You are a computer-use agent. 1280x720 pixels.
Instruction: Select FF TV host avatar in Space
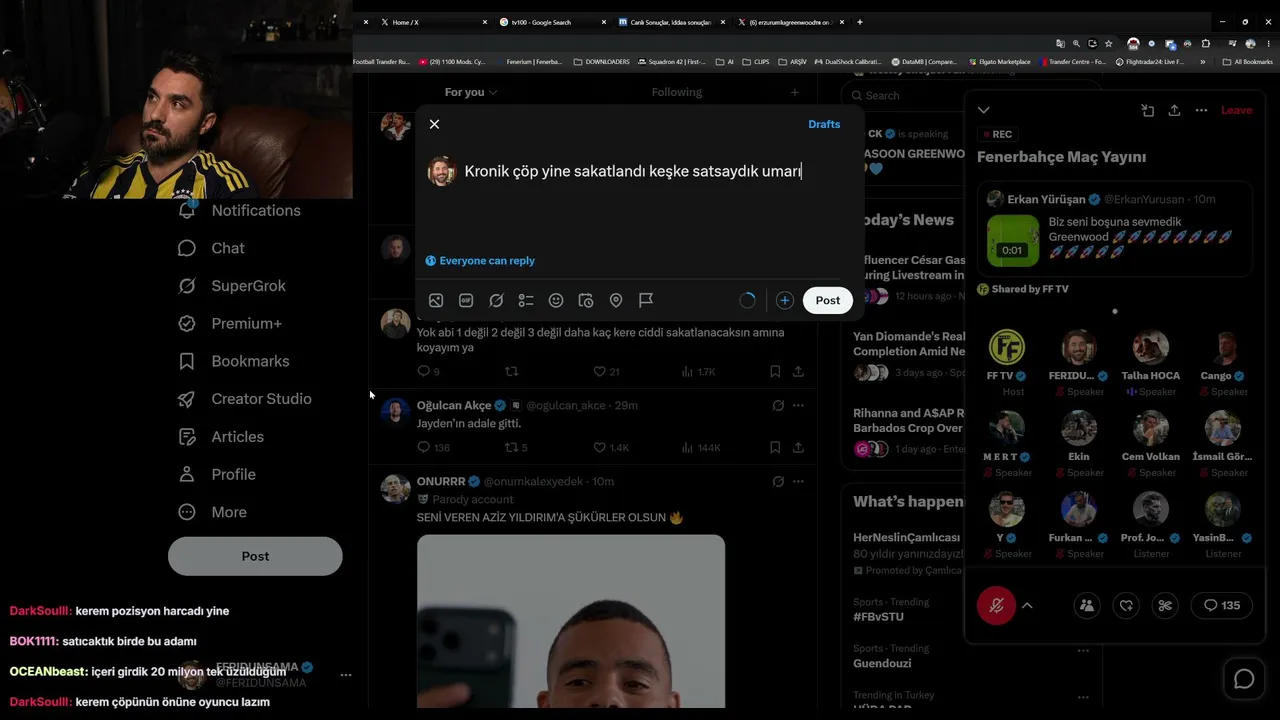point(1007,347)
